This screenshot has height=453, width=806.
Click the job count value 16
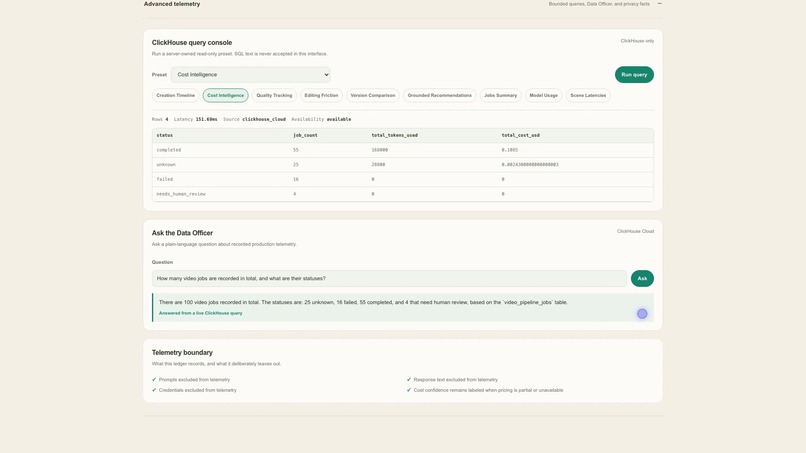point(296,179)
